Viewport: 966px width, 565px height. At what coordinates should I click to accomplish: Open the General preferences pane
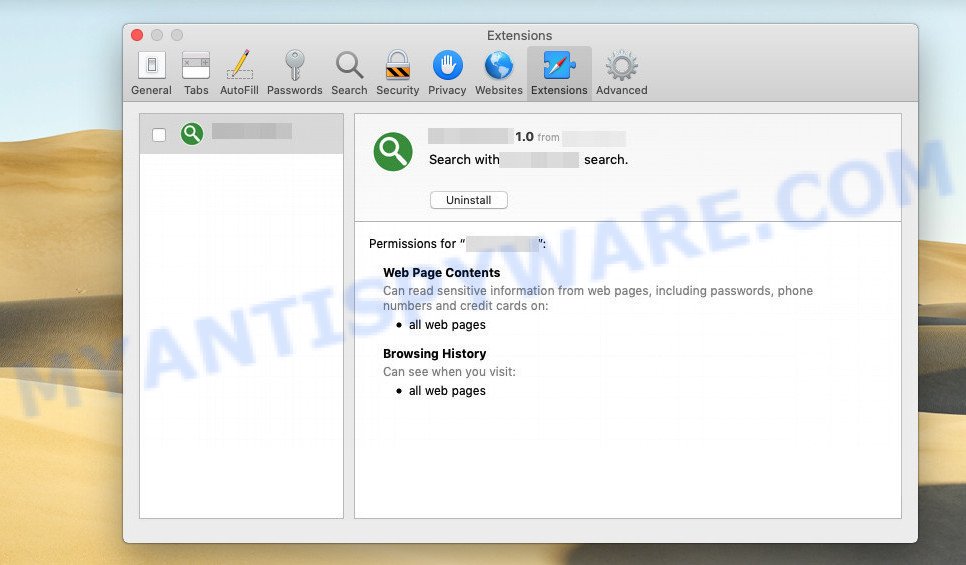click(151, 73)
